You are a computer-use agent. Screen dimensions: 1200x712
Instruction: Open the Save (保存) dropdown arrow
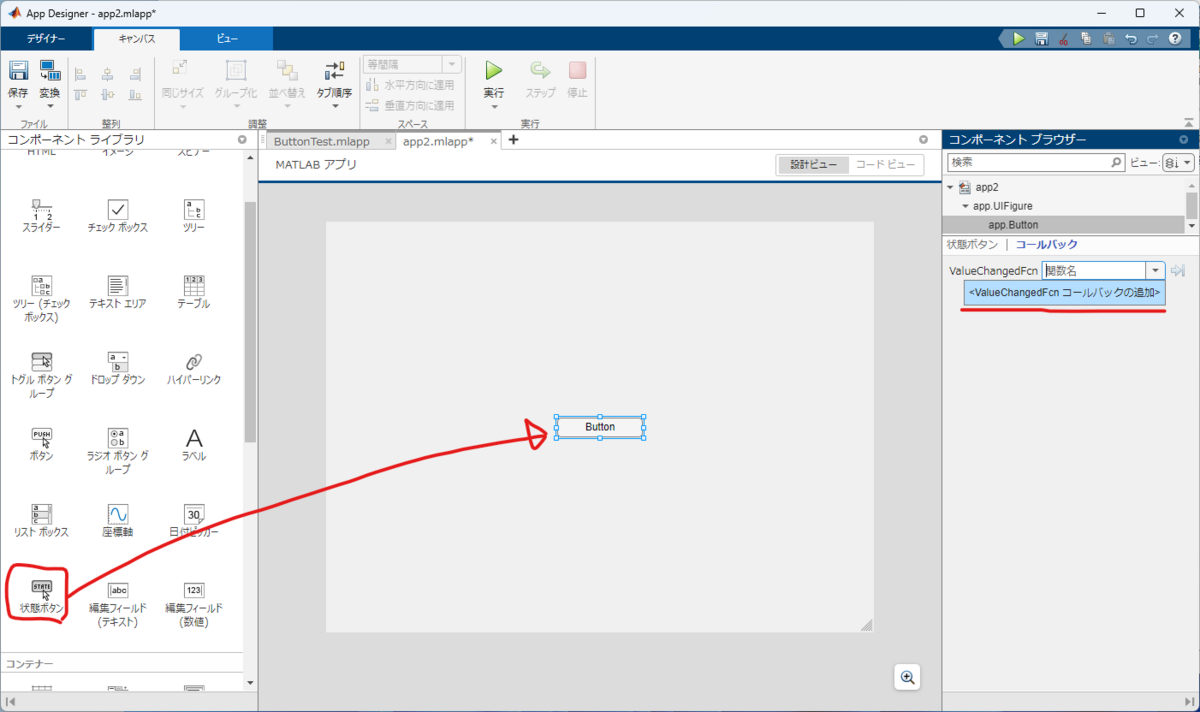click(x=18, y=106)
